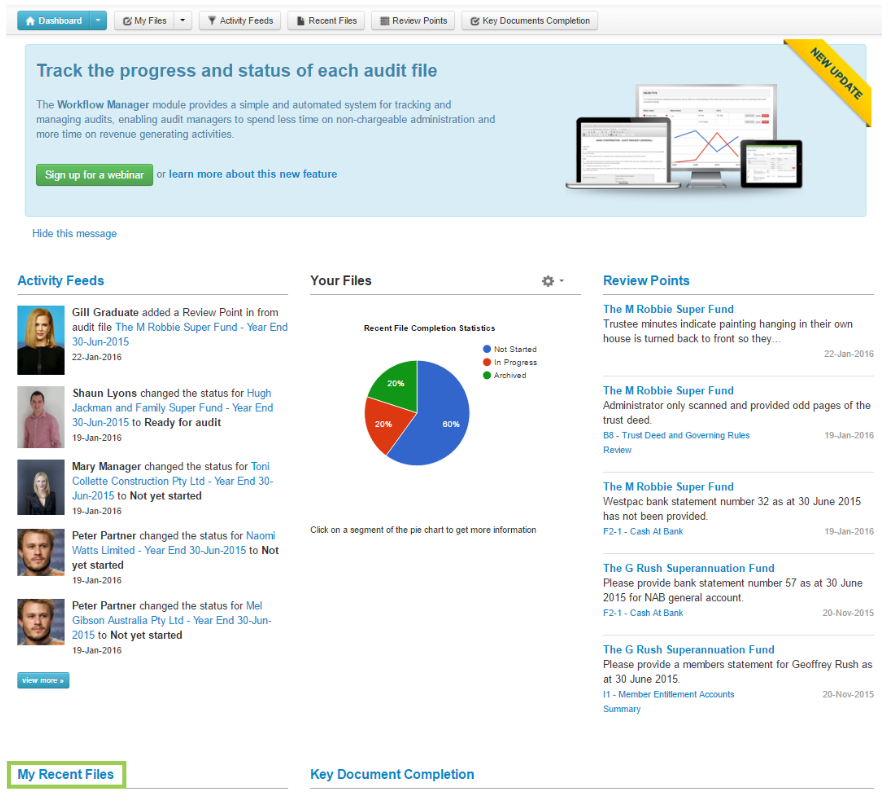Open the Review Points toolbar tab
The height and width of the screenshot is (804, 888).
(413, 20)
